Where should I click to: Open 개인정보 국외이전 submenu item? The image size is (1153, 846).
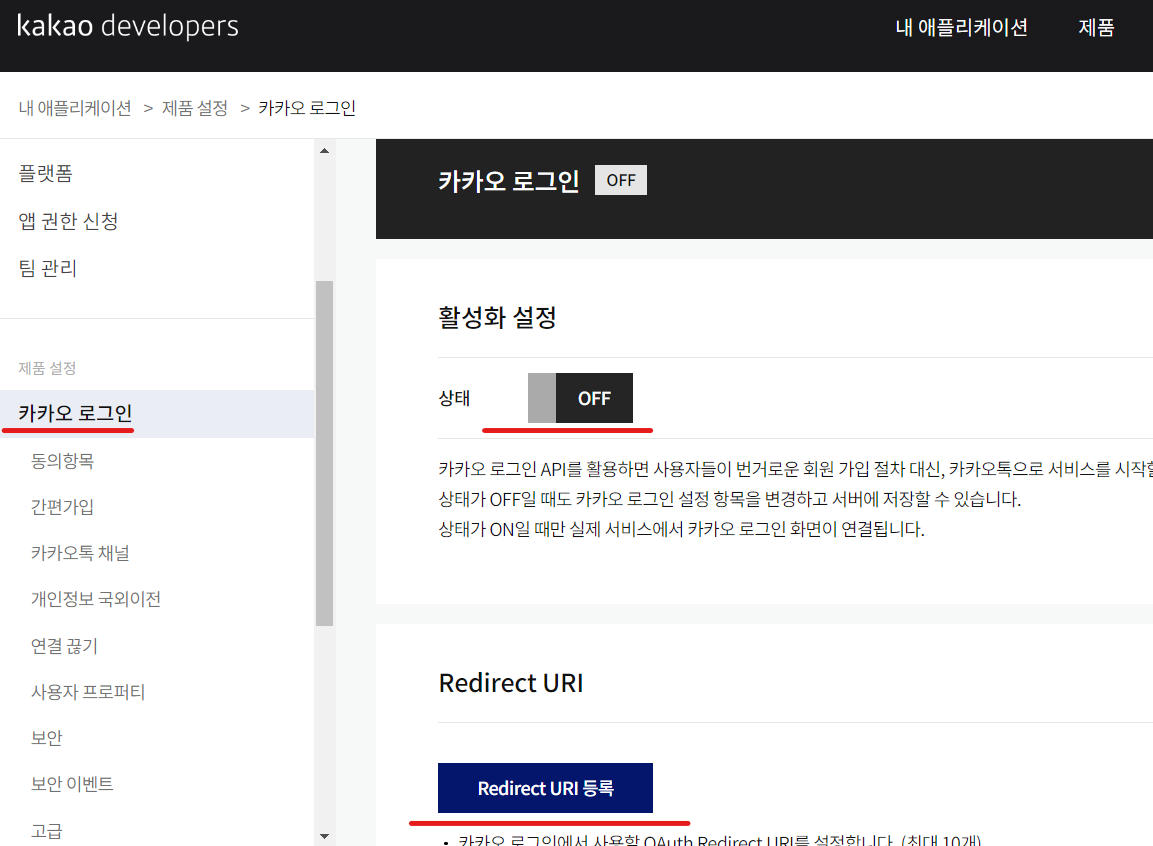[x=96, y=599]
